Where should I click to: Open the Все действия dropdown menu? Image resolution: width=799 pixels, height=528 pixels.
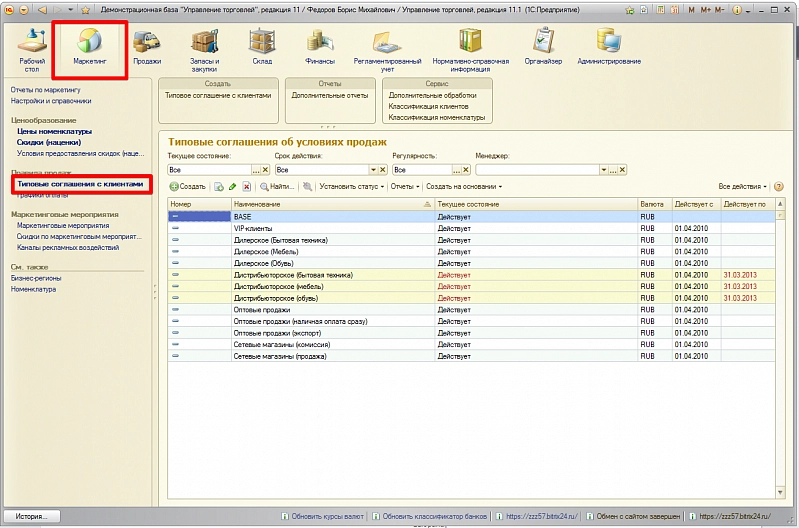click(742, 186)
